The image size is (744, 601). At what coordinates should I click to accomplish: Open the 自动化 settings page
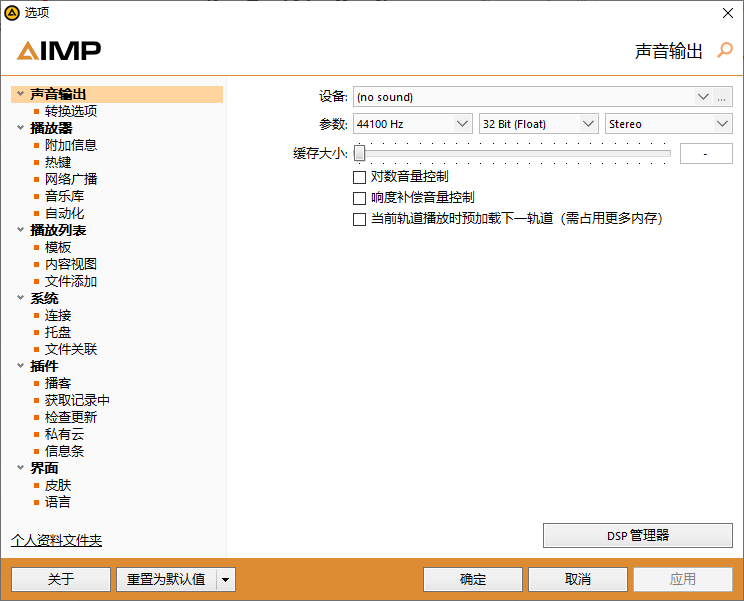pyautogui.click(x=65, y=213)
